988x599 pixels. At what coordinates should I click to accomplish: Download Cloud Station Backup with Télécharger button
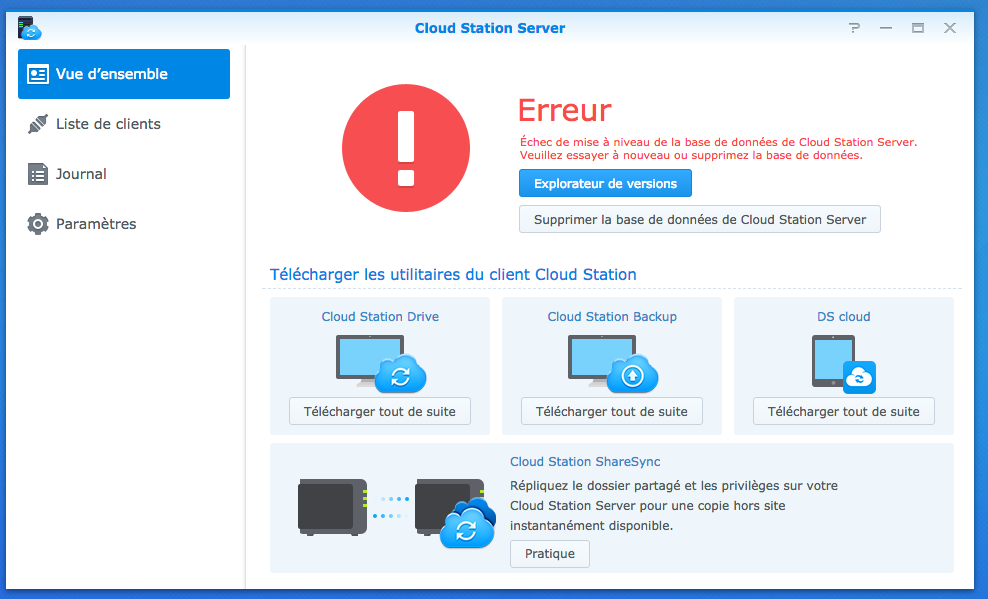(612, 411)
